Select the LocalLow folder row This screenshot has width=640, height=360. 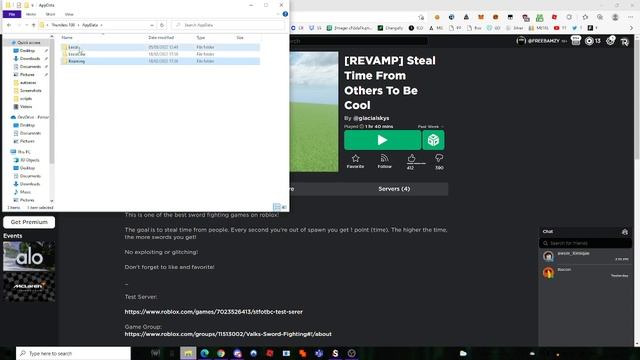click(160, 54)
